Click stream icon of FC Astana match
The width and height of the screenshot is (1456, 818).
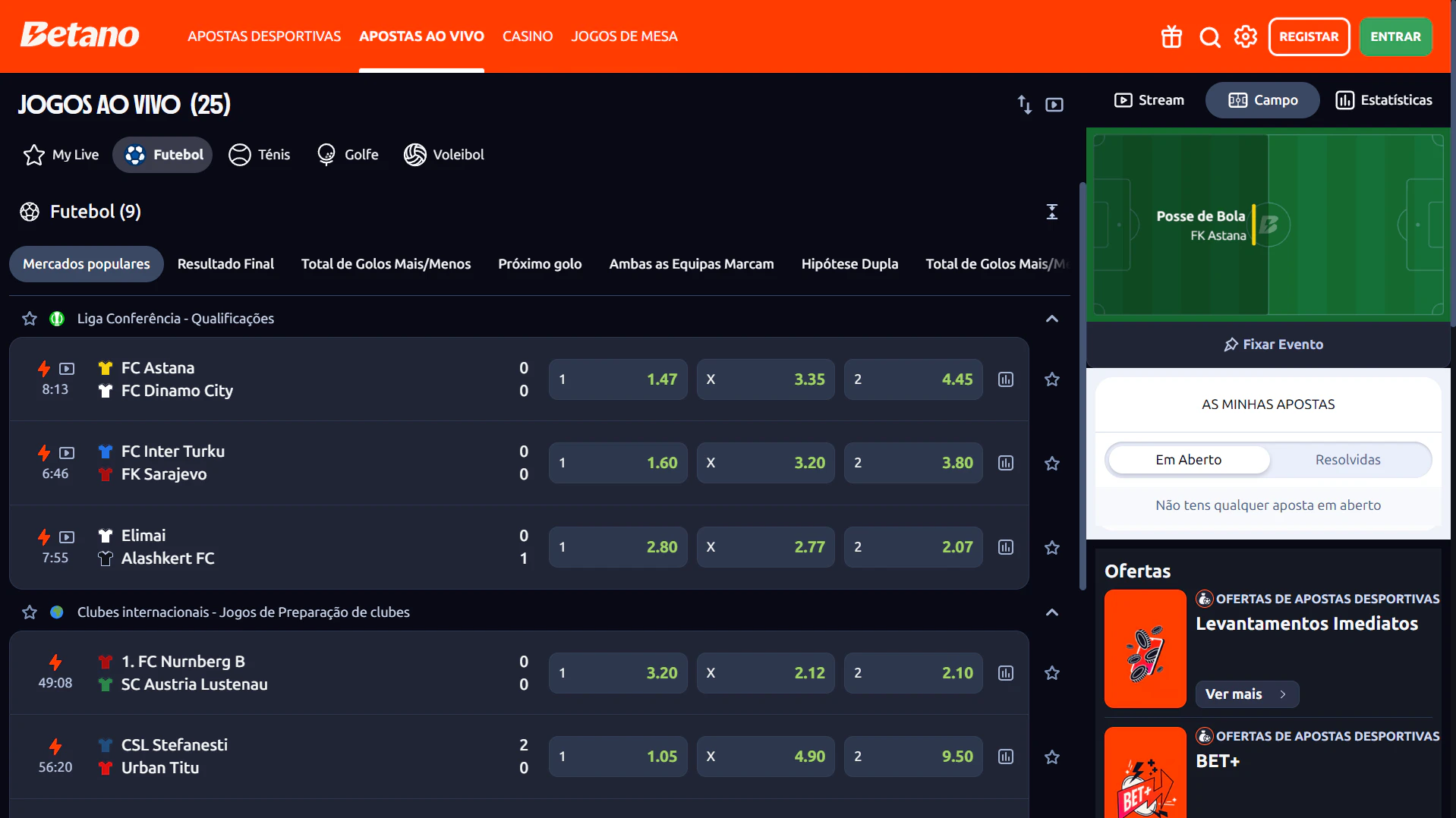pyautogui.click(x=67, y=369)
